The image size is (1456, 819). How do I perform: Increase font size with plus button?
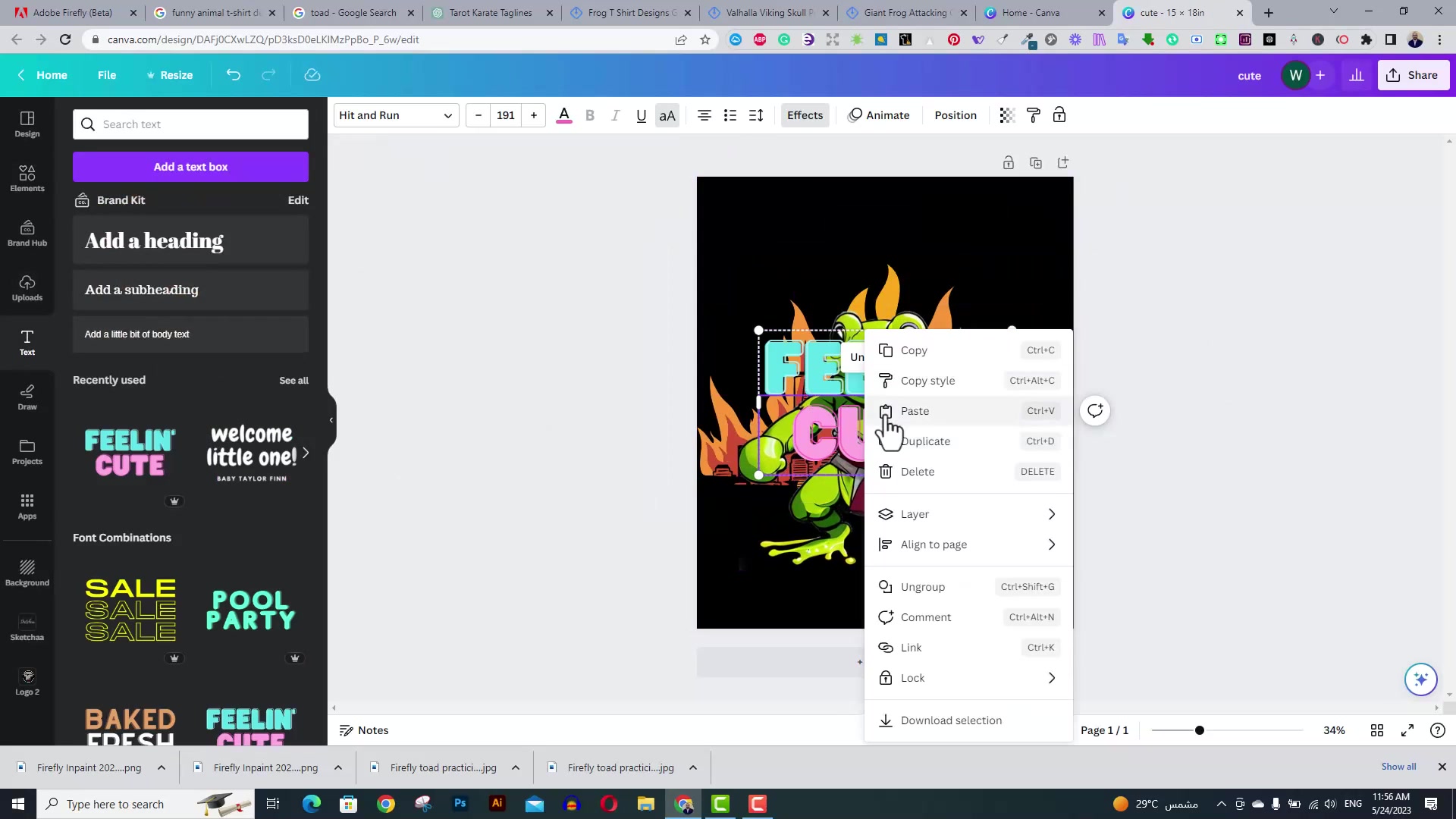point(534,115)
